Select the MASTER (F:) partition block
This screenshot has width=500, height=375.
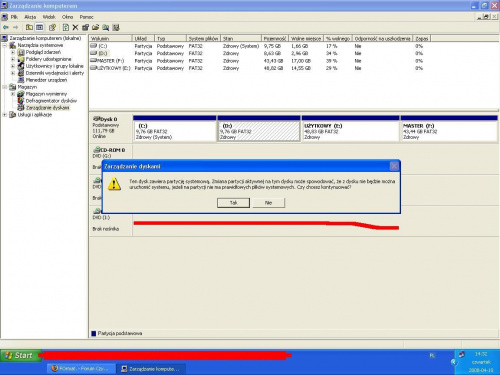[449, 129]
